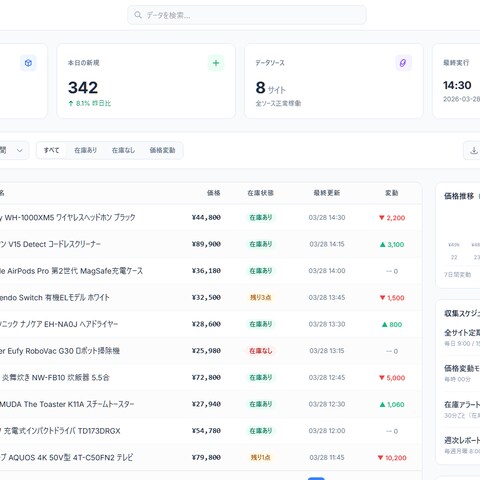Click the 14:30 last run time

(x=457, y=85)
